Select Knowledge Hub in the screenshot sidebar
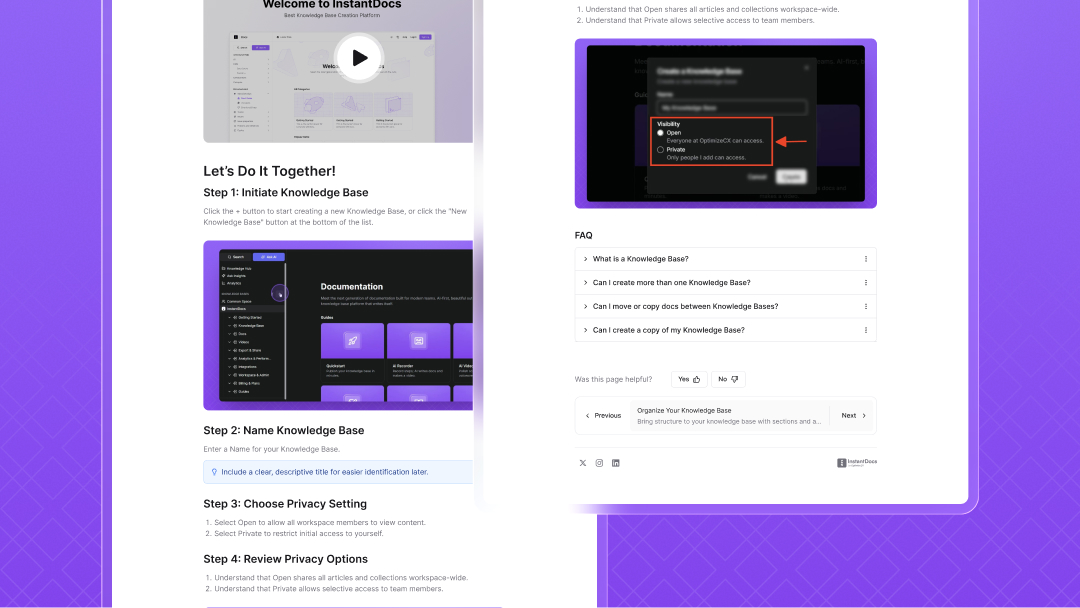Screen dimensions: 1080x608 pos(236,269)
